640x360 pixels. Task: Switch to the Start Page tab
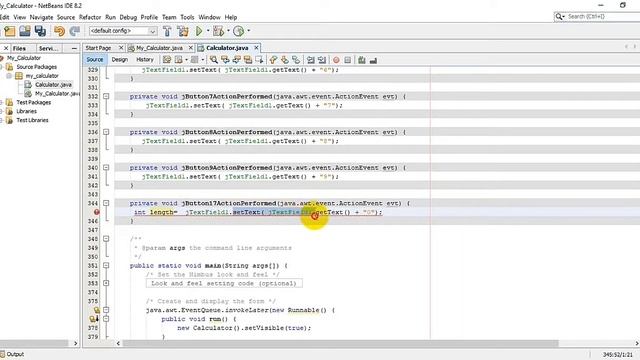[x=98, y=48]
